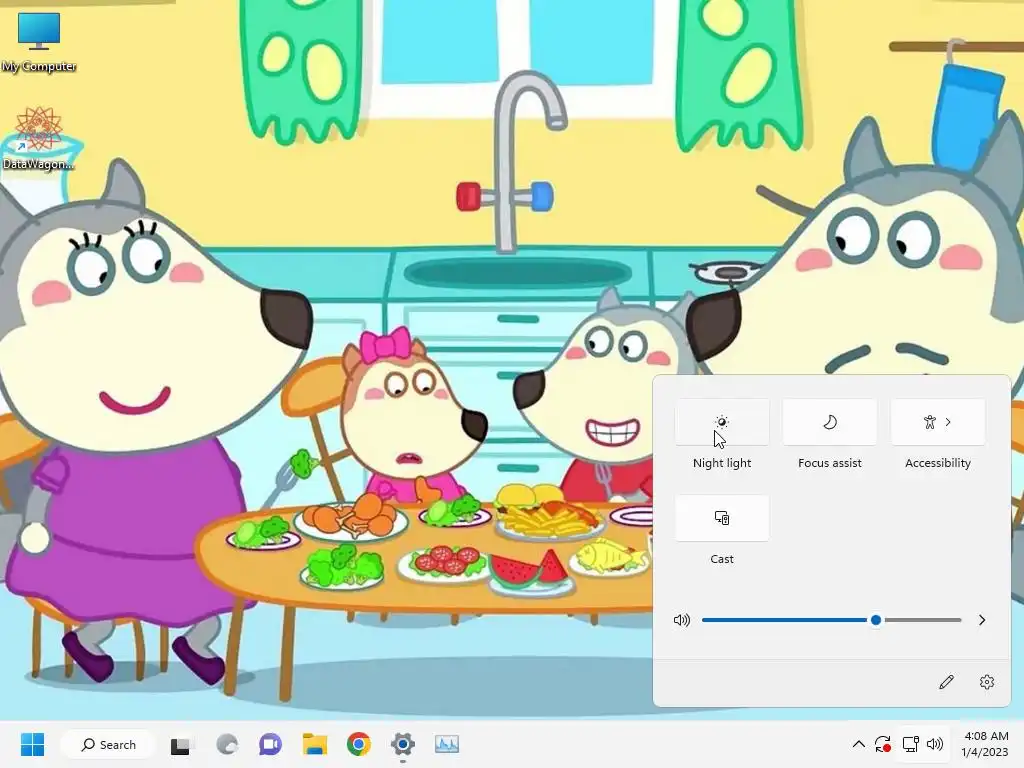This screenshot has height=768, width=1024.
Task: Open the graph monitor app on taskbar
Action: pyautogui.click(x=447, y=744)
